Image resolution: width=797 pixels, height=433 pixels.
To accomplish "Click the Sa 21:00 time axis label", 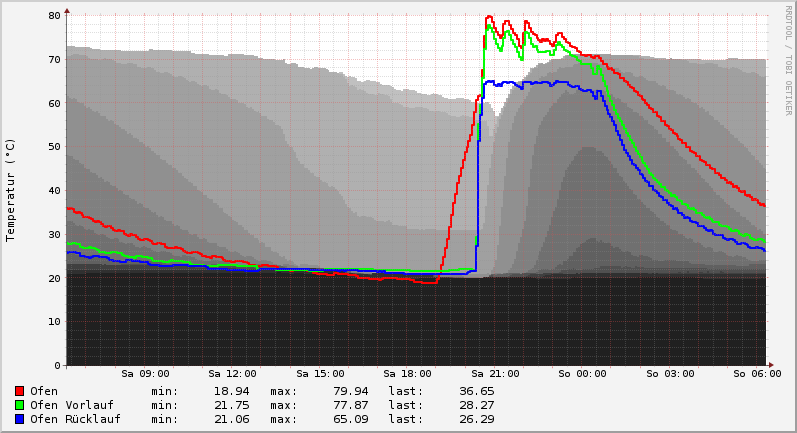I will click(x=495, y=374).
